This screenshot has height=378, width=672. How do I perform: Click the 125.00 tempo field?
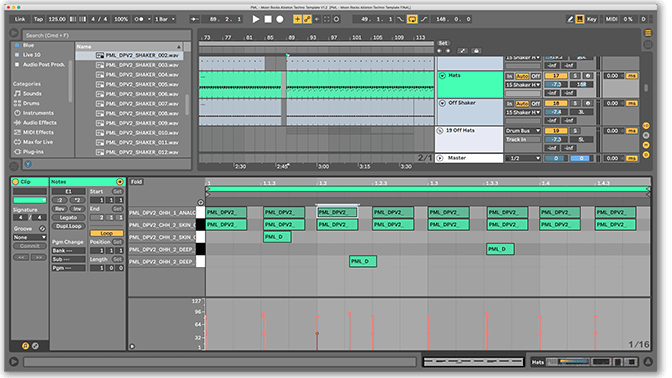[x=57, y=19]
